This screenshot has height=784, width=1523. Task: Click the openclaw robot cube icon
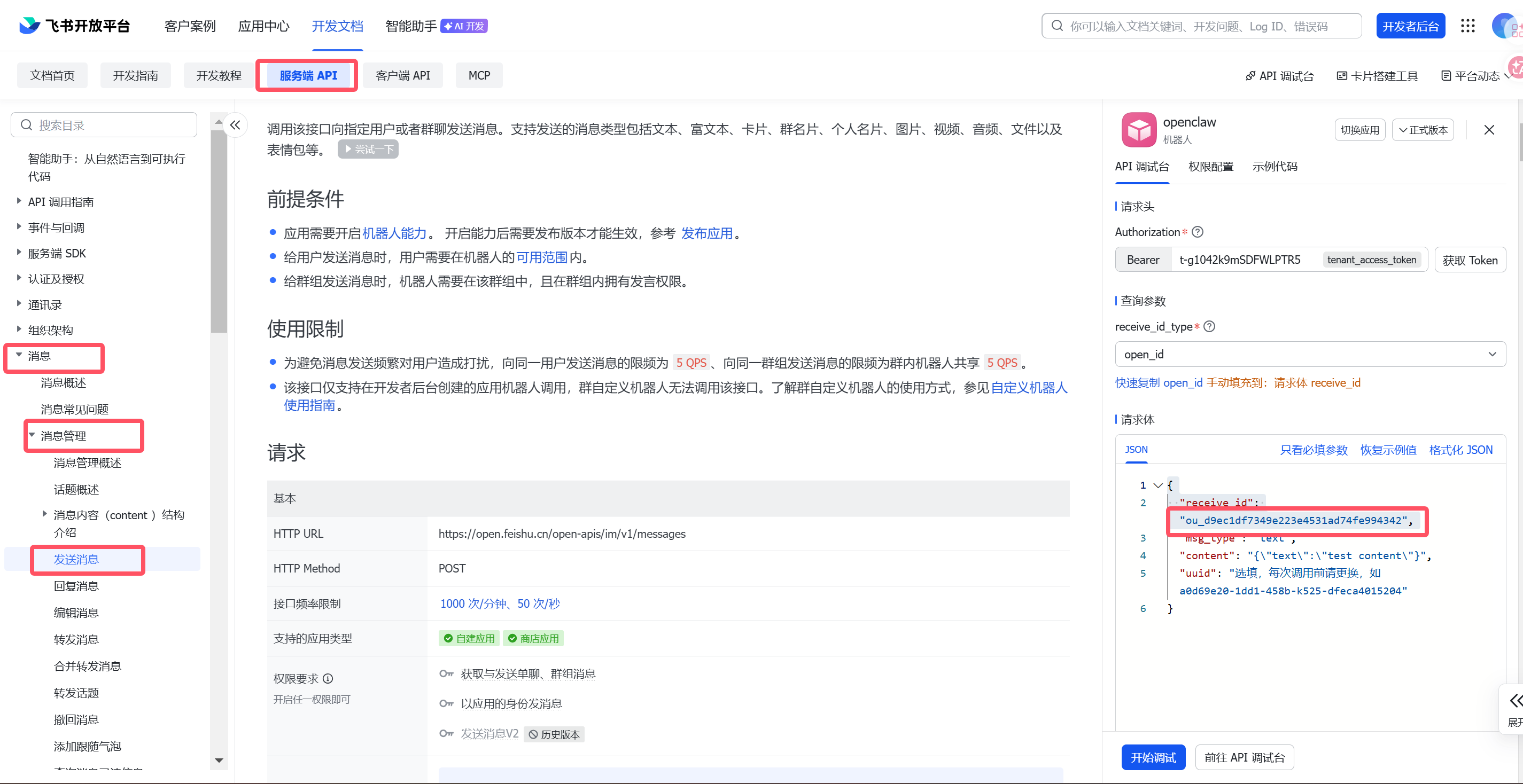coord(1138,129)
